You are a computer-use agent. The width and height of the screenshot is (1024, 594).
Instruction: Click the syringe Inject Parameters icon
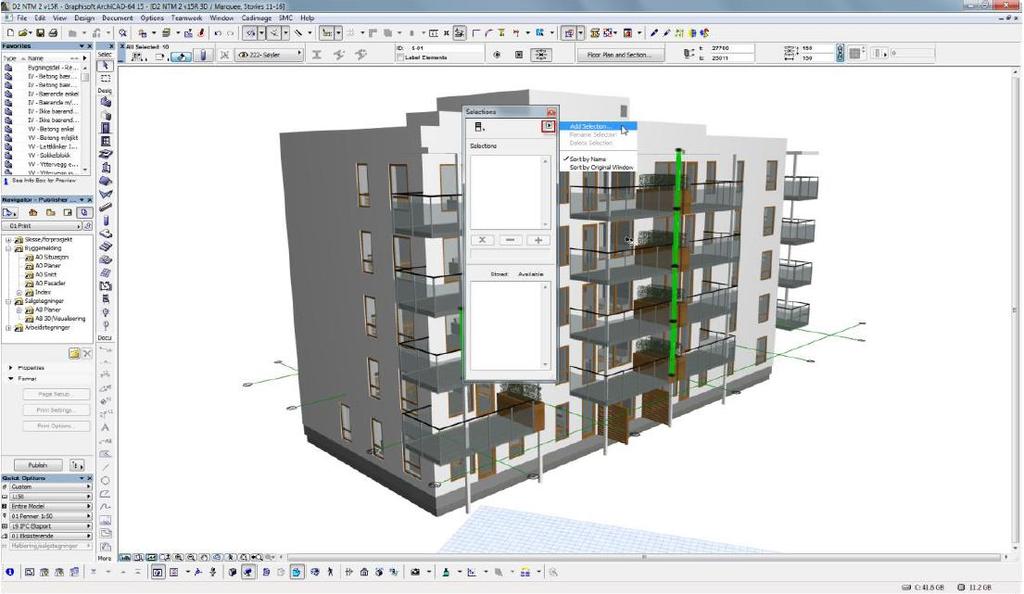(x=667, y=33)
